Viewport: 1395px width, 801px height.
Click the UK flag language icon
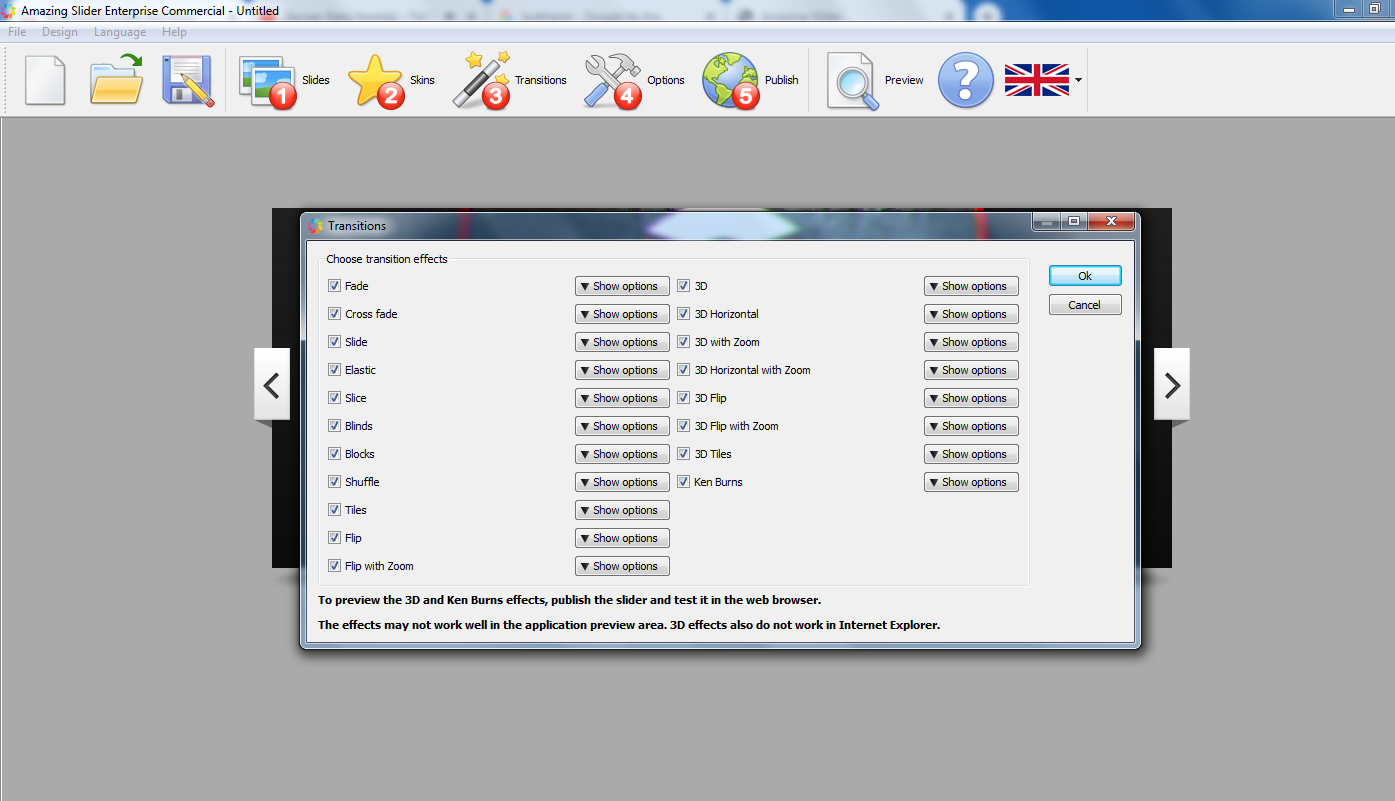[1037, 80]
